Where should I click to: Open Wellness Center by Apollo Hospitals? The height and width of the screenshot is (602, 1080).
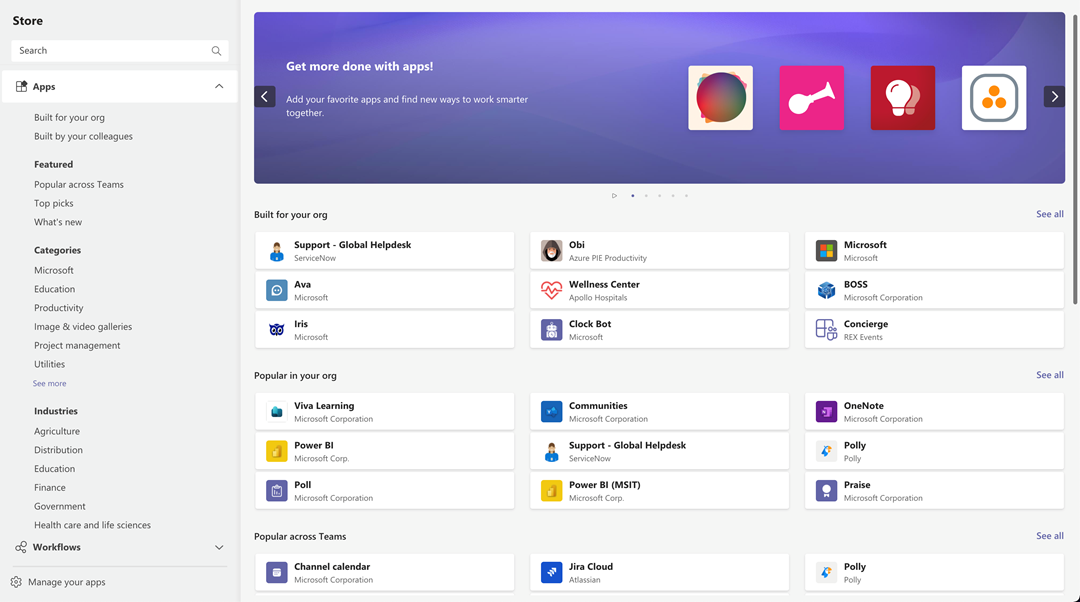point(659,290)
